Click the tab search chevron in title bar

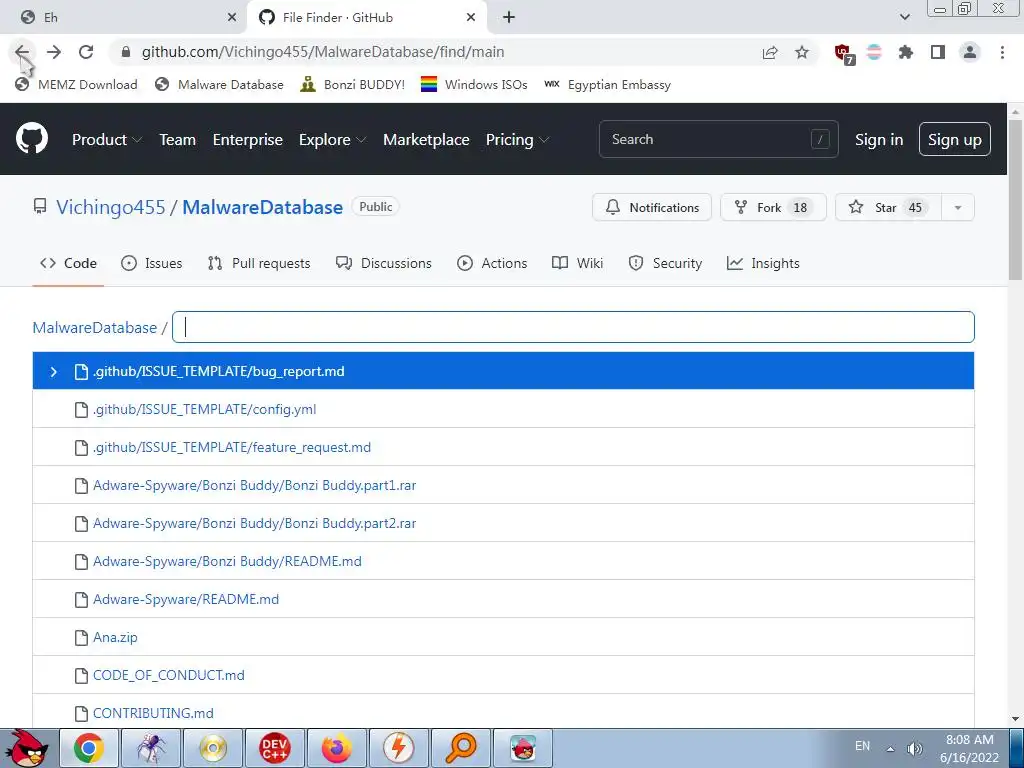904,18
